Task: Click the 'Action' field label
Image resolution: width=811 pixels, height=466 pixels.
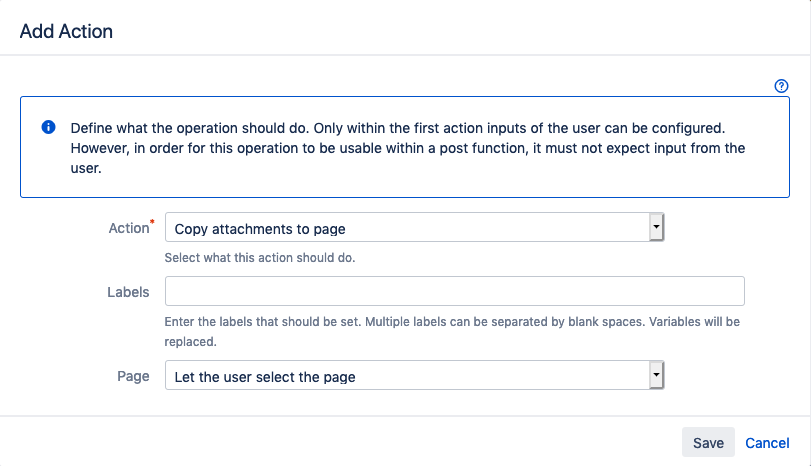Action: pos(127,228)
